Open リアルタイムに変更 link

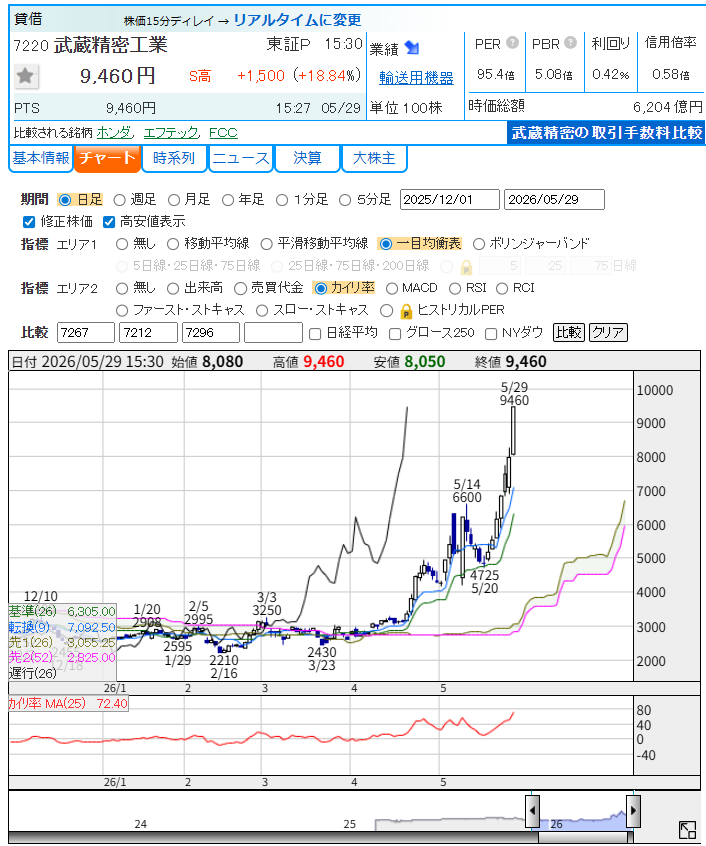tap(297, 21)
